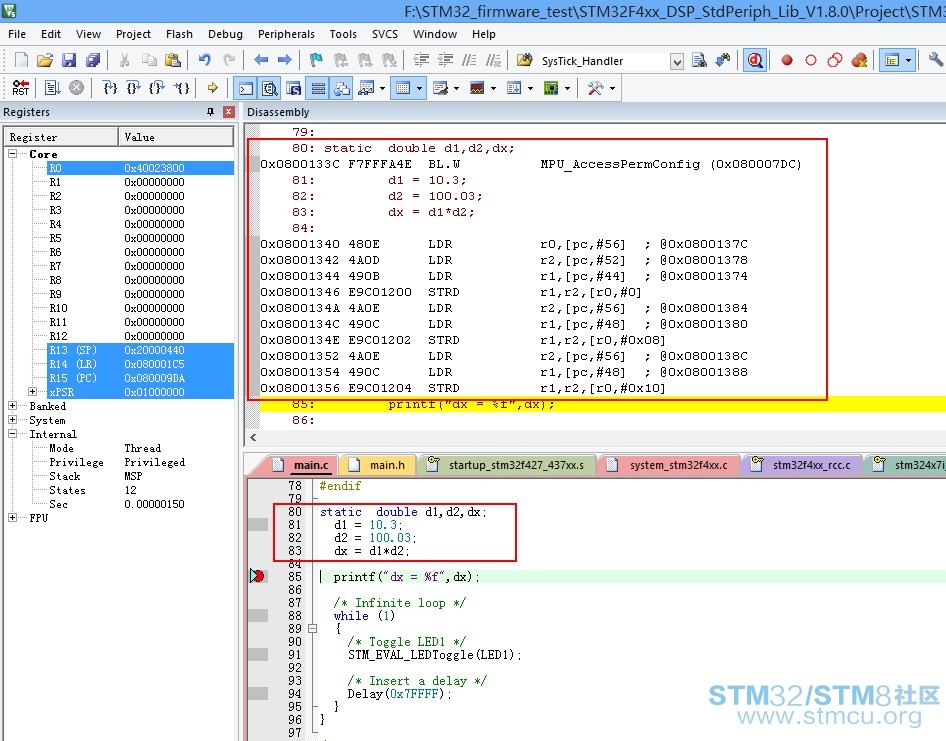946x741 pixels.
Task: Expand the Banked register group
Action: tap(12, 405)
